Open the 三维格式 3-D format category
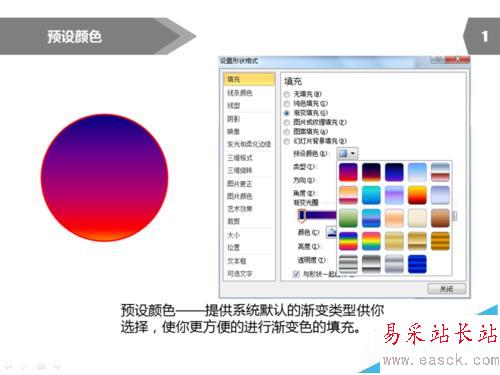Screen dimensions: 500x375 tap(249, 157)
